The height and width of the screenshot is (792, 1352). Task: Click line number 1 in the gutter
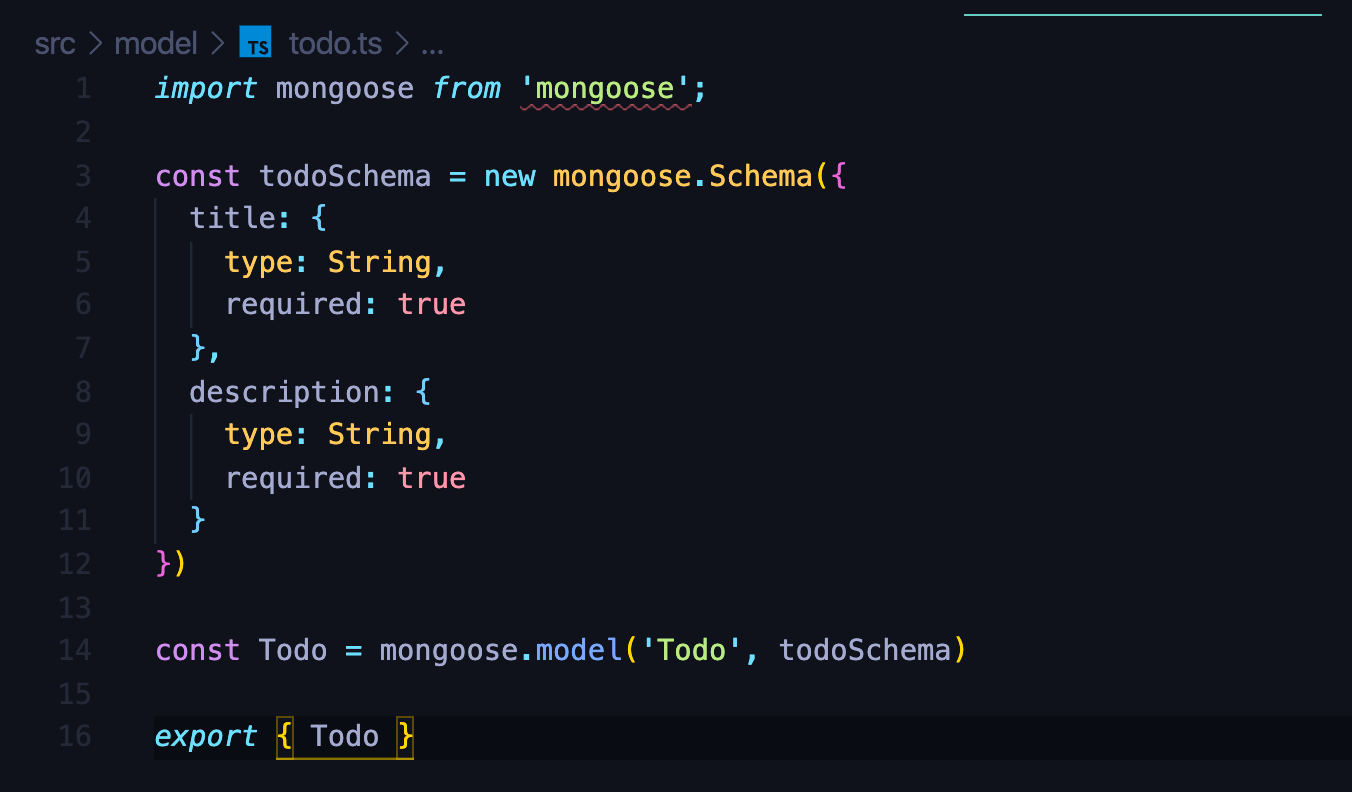point(83,88)
